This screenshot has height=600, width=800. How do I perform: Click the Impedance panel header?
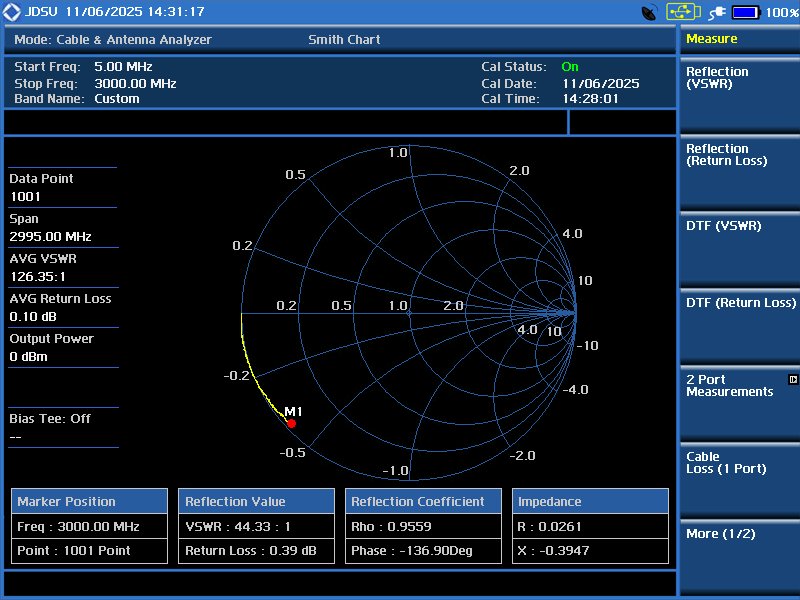590,502
